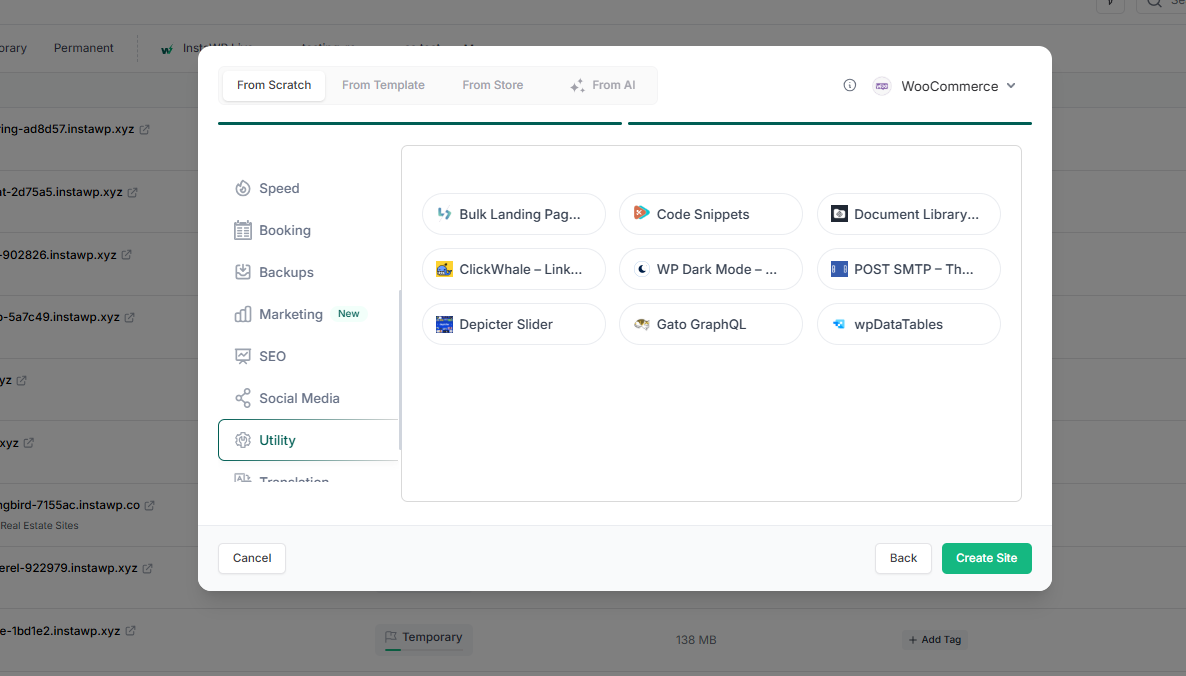This screenshot has width=1186, height=676.
Task: Choose the Code Snippets plugin
Action: (x=711, y=214)
